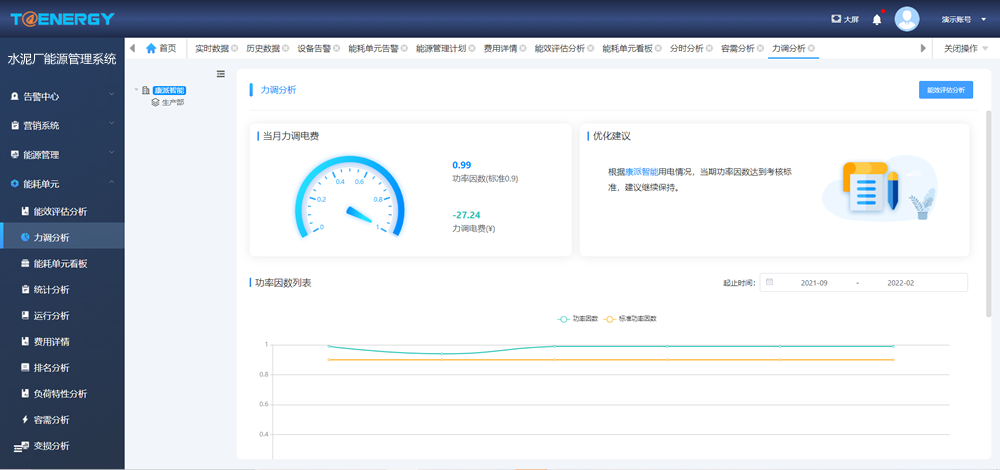Open the 关闭操作 dropdown

[966, 48]
